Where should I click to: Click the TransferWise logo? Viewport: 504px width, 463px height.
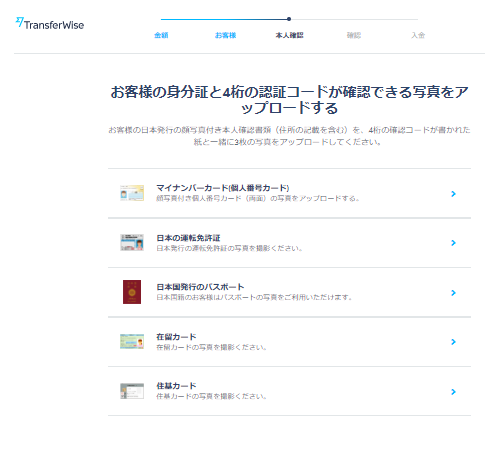pyautogui.click(x=50, y=24)
